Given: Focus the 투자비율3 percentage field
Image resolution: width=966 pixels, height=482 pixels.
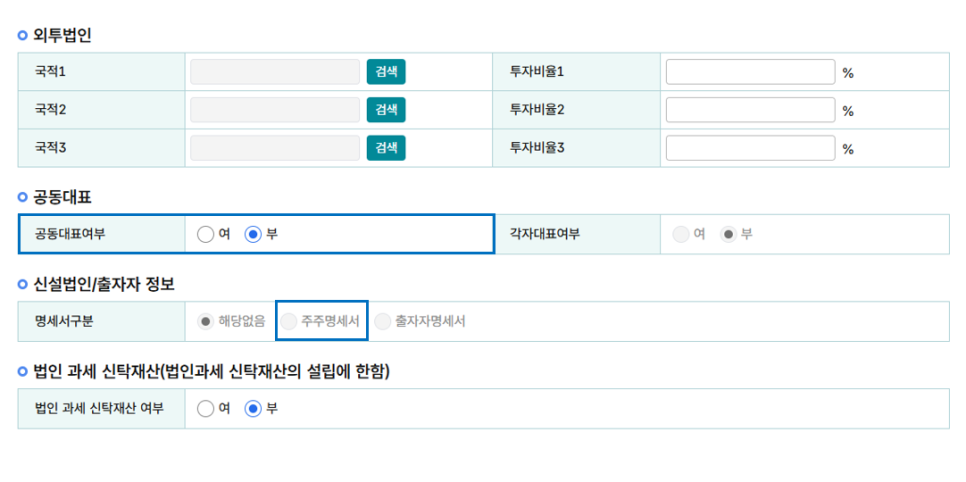Looking at the screenshot, I should pos(750,148).
